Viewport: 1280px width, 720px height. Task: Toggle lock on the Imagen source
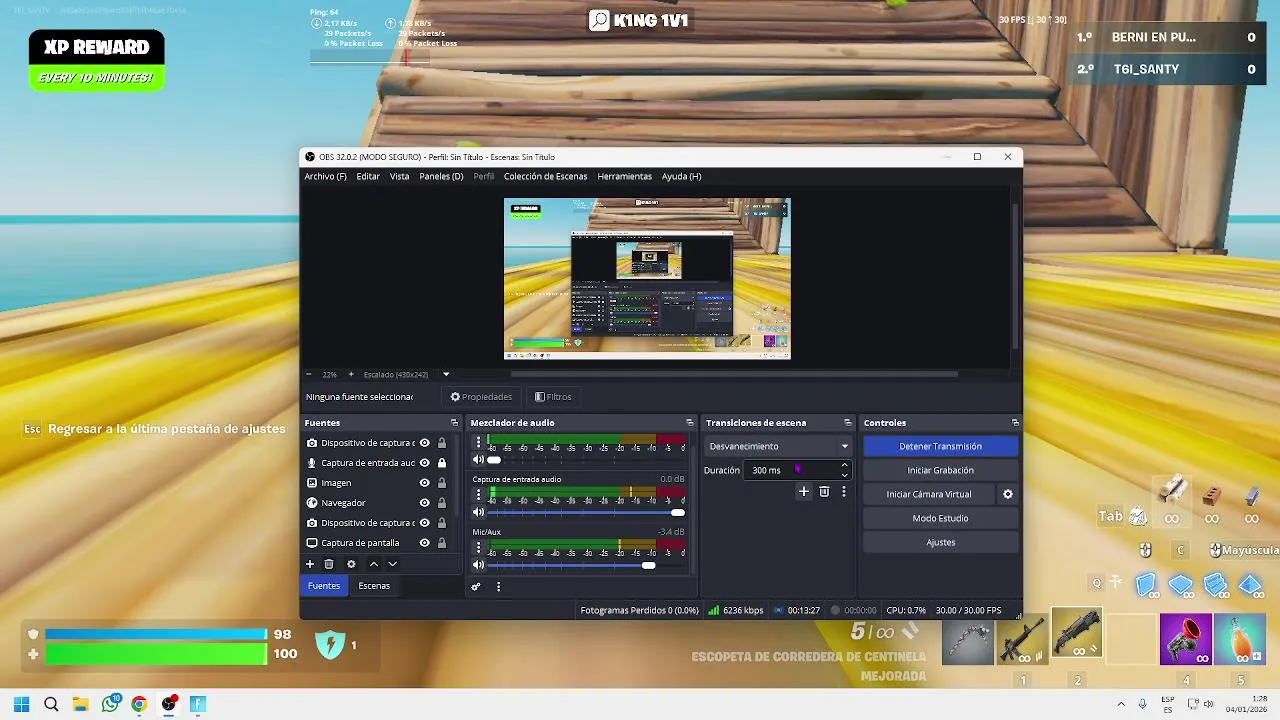click(442, 483)
